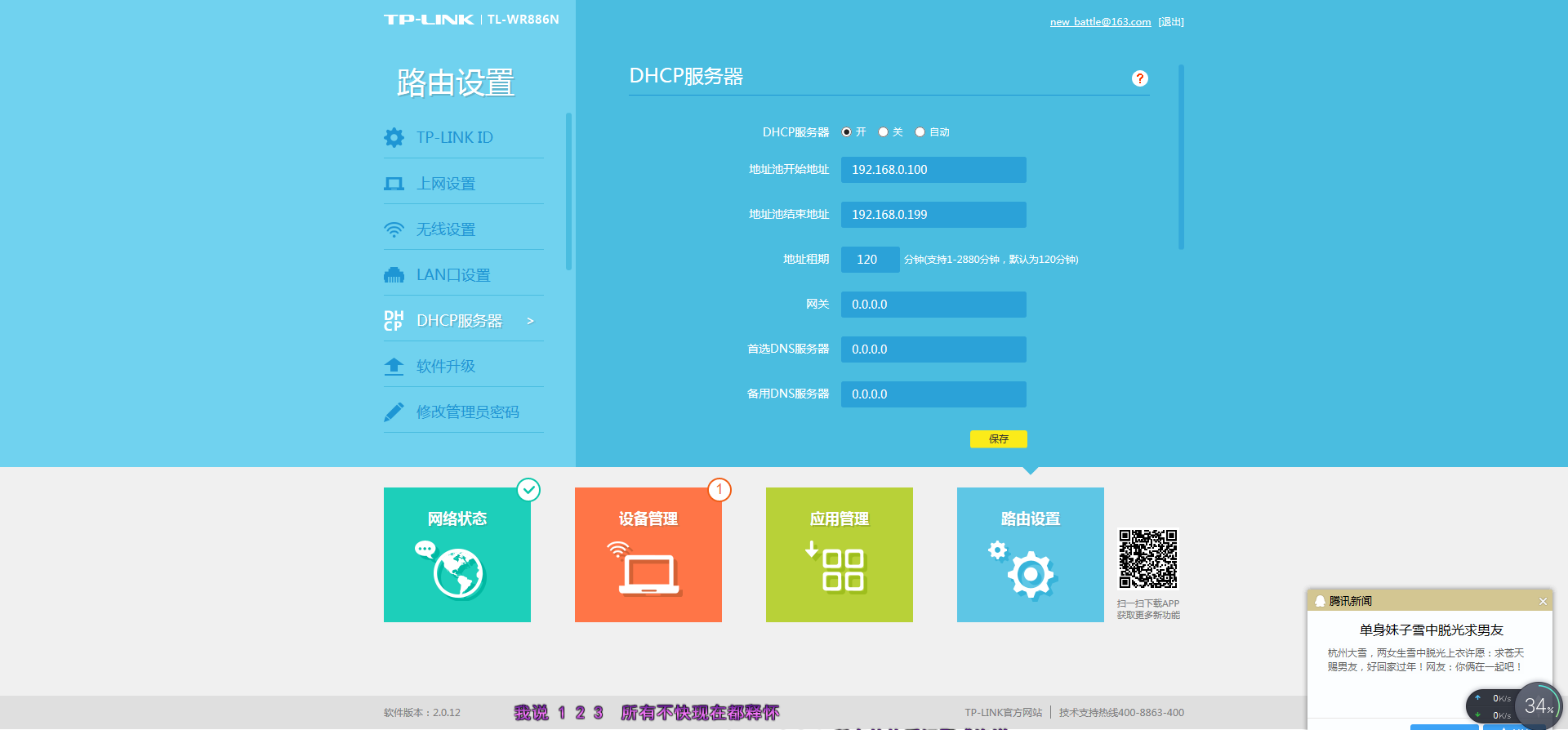Click the Wi-Fi icon beside 无线设置
Viewport: 1568px width, 730px height.
point(394,229)
